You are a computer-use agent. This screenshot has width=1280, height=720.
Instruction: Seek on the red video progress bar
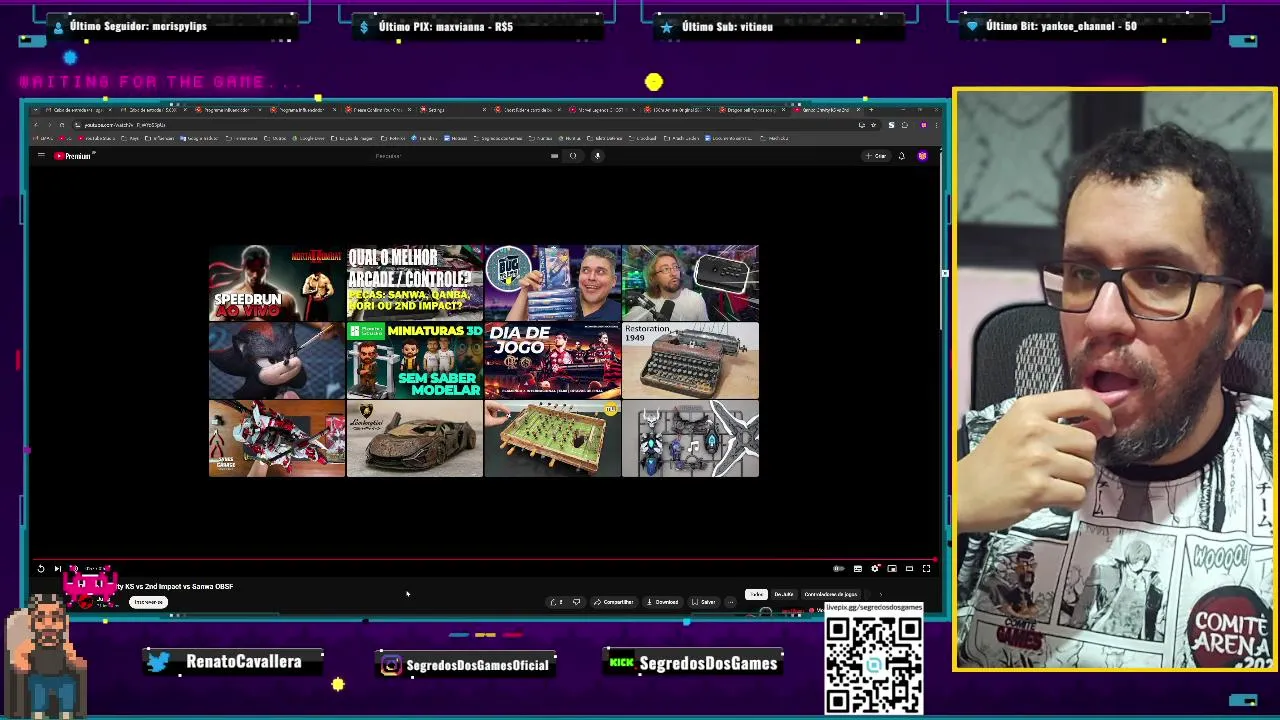coord(485,560)
